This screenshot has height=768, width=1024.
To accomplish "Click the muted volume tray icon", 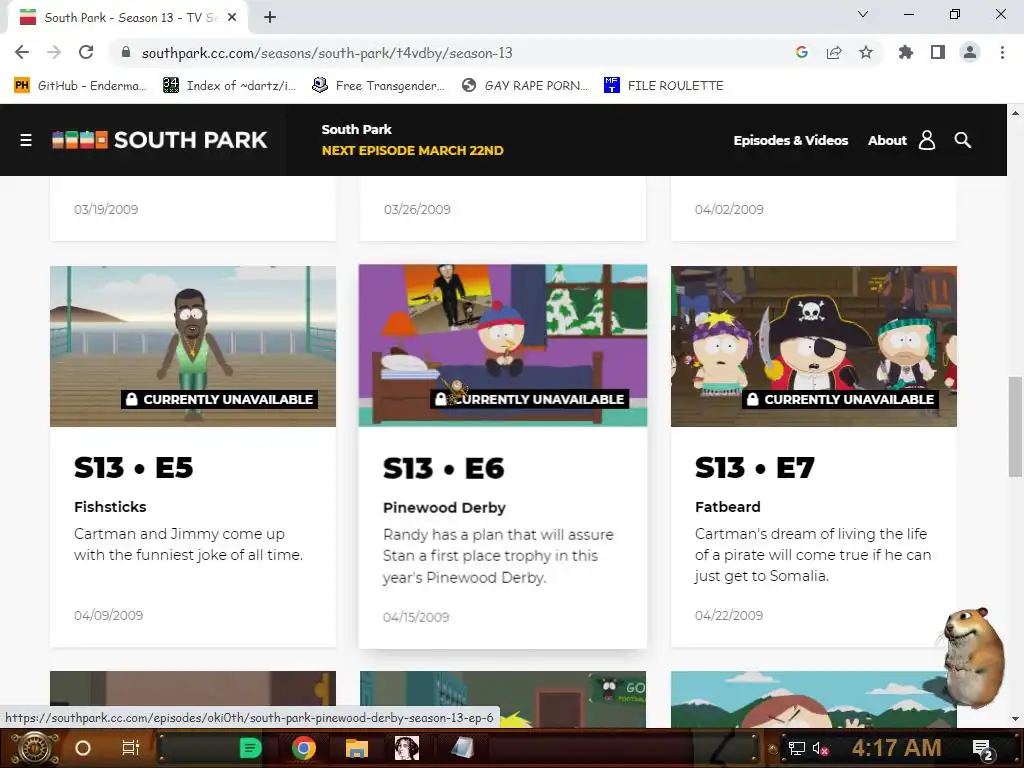I will click(x=820, y=748).
